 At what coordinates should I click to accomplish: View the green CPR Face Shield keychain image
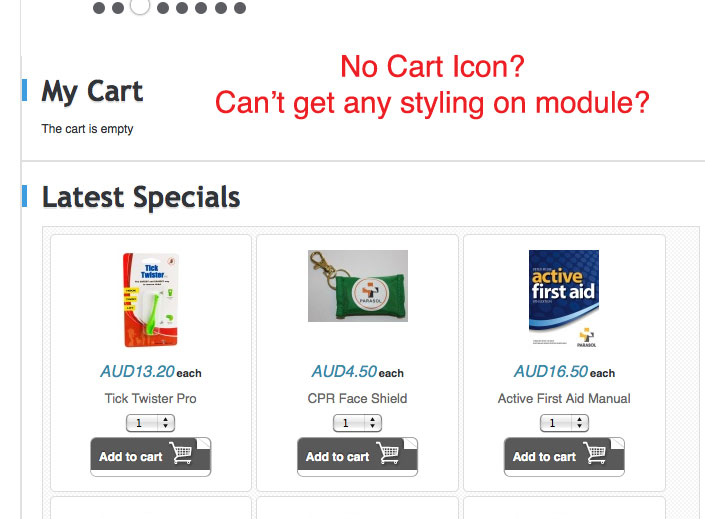coord(357,286)
